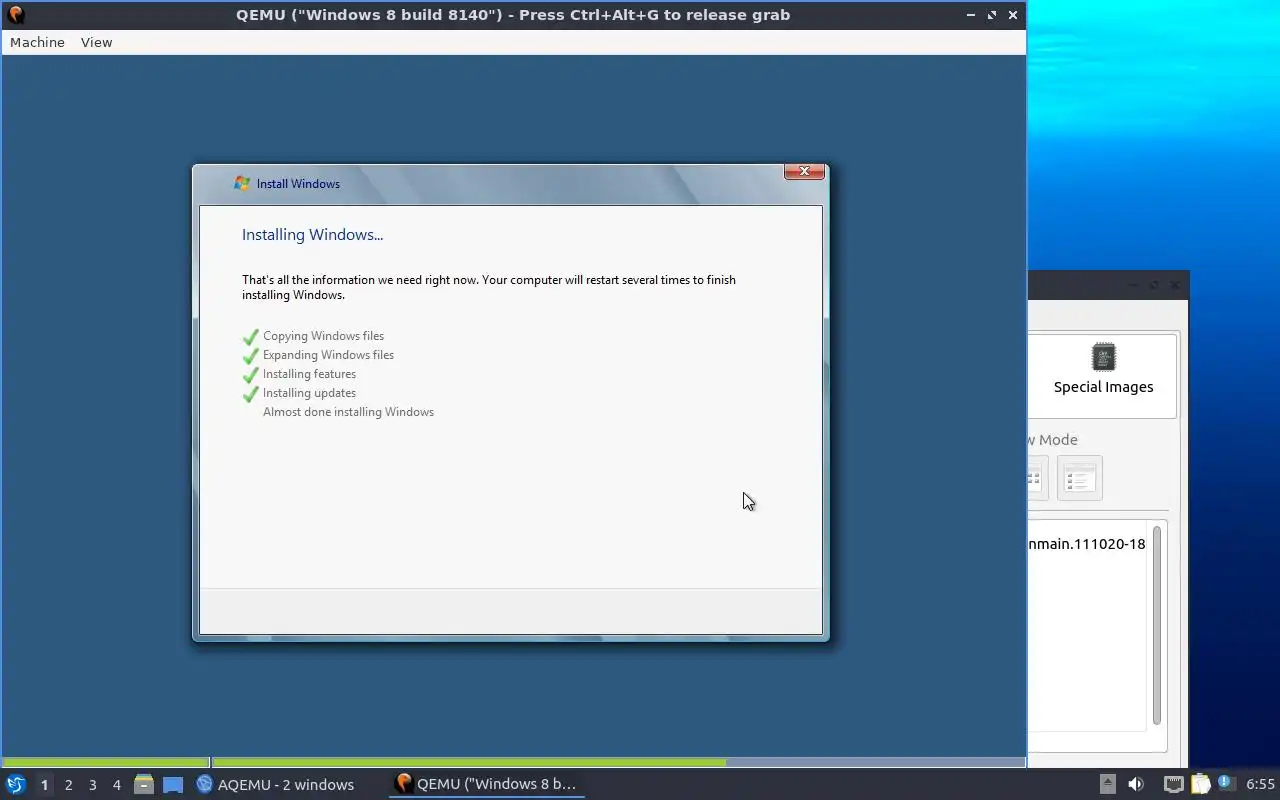Close the QEMU window

pos(1013,15)
